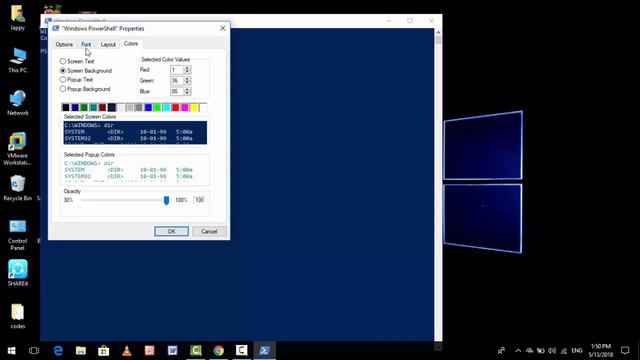The width and height of the screenshot is (640, 360).
Task: Click the PowerShell taskbar icon
Action: [264, 351]
